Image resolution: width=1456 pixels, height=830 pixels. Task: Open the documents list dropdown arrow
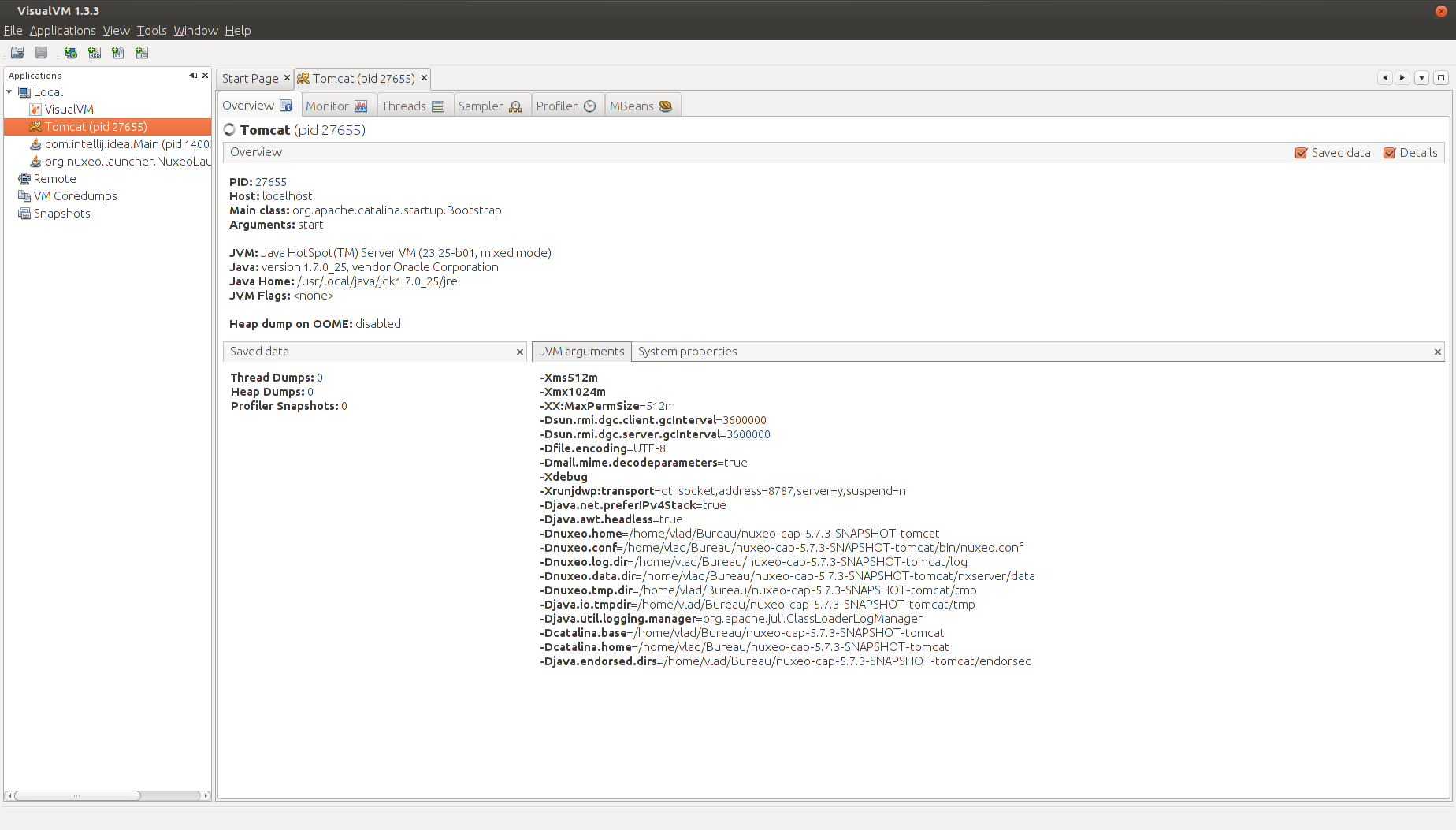pos(1422,78)
